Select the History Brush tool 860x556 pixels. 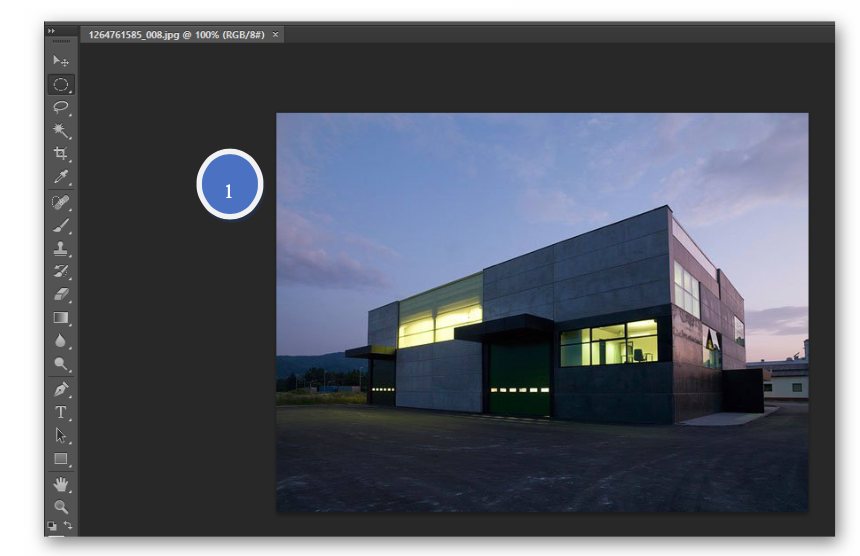pyautogui.click(x=61, y=272)
